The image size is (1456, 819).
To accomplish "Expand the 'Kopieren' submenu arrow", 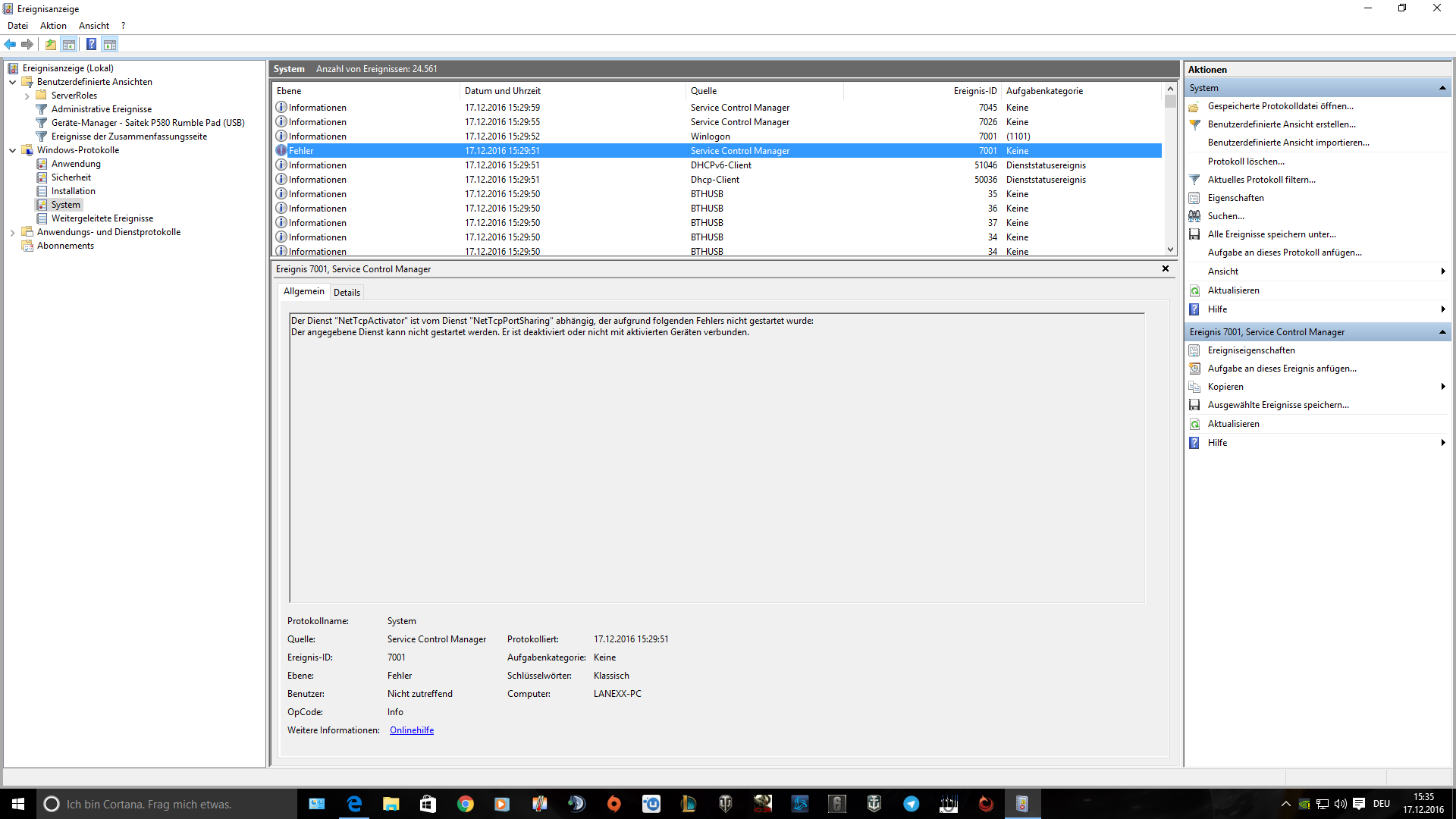I will click(1442, 387).
